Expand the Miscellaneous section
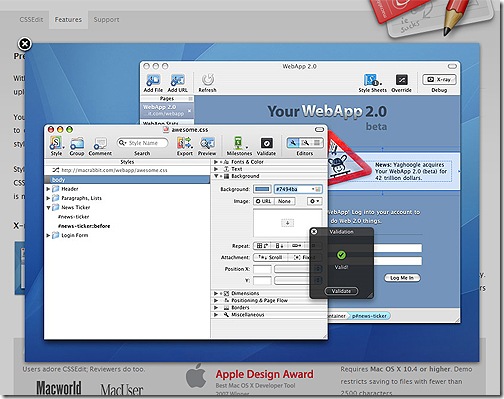This screenshot has height=399, width=504. (216, 315)
